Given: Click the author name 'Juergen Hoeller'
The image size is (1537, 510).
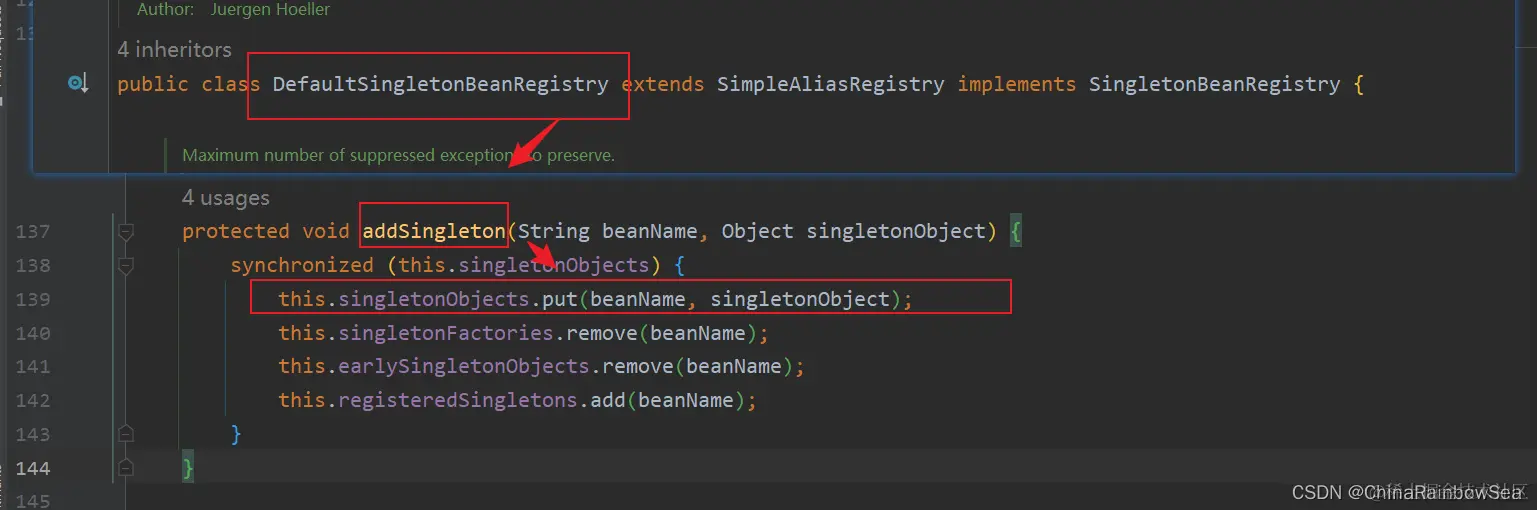Looking at the screenshot, I should coord(270,9).
